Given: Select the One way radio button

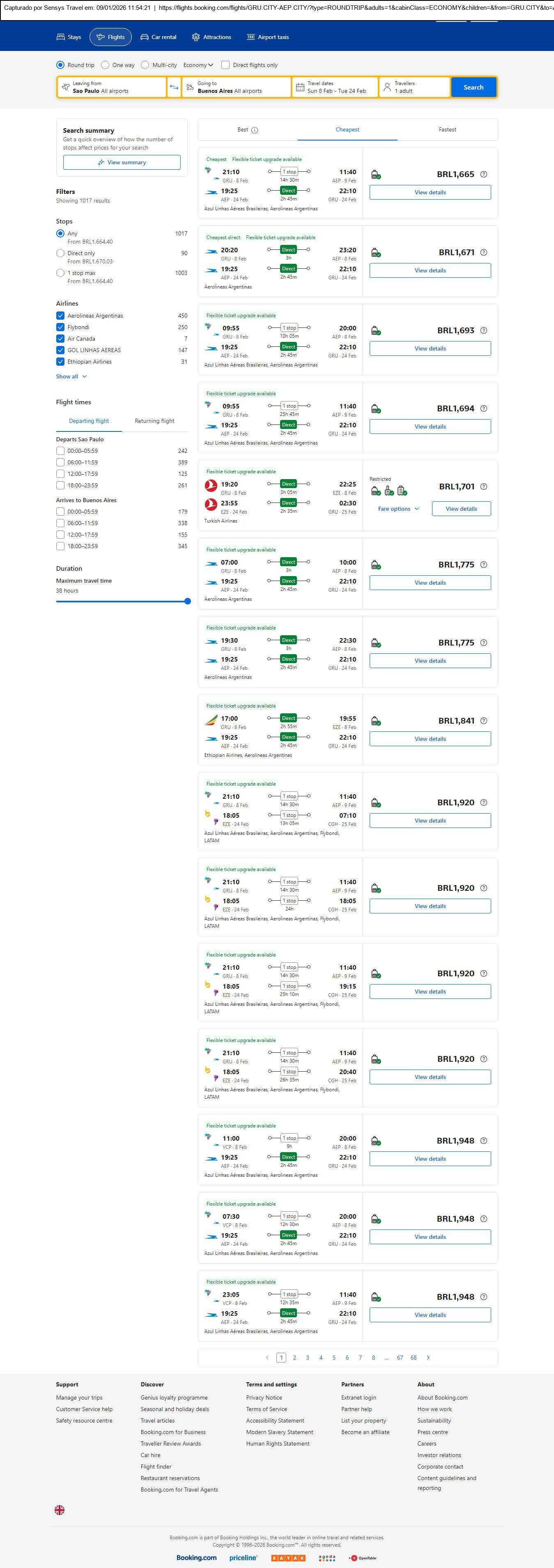Looking at the screenshot, I should click(x=105, y=65).
